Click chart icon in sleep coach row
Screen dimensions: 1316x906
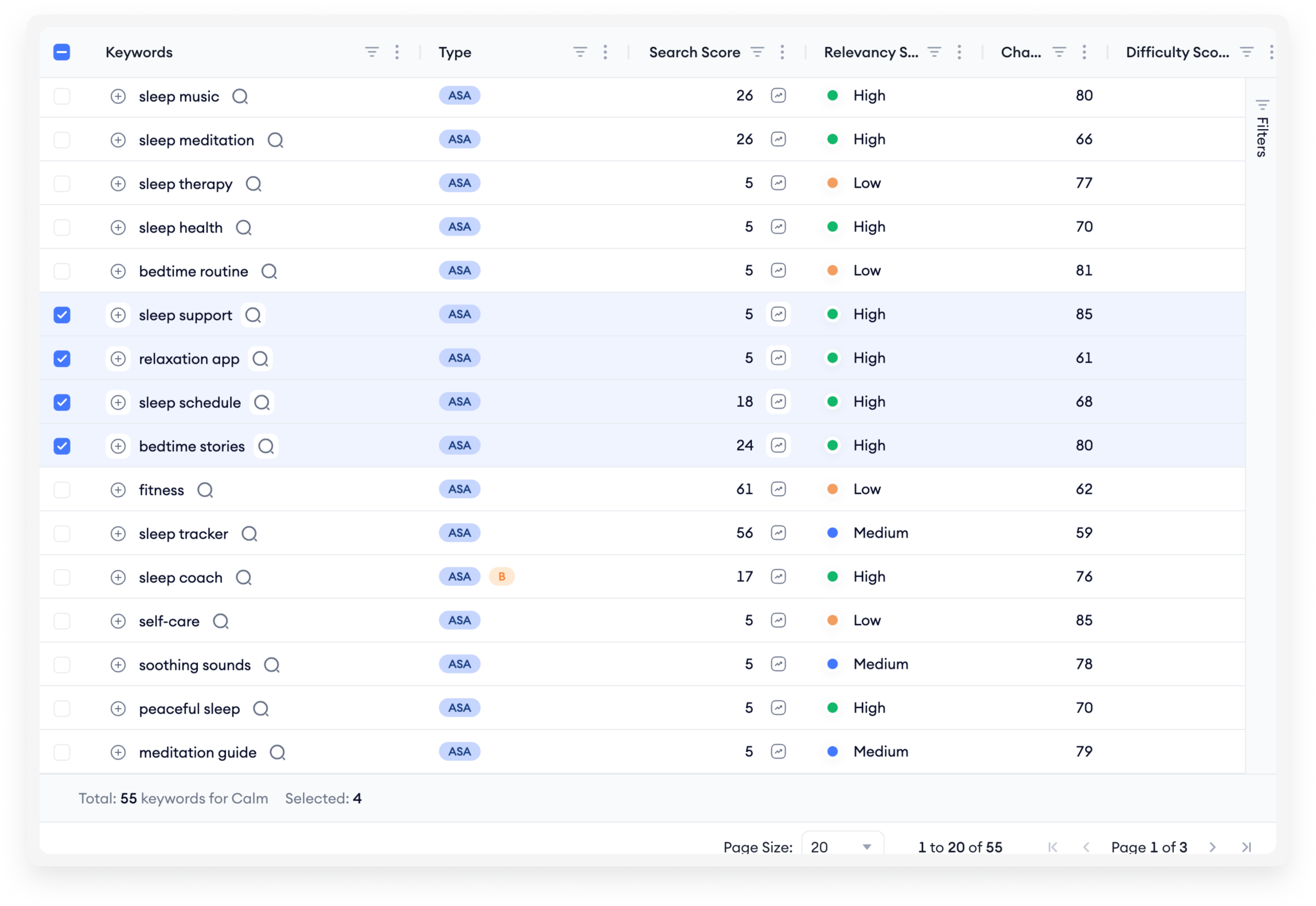tap(778, 576)
